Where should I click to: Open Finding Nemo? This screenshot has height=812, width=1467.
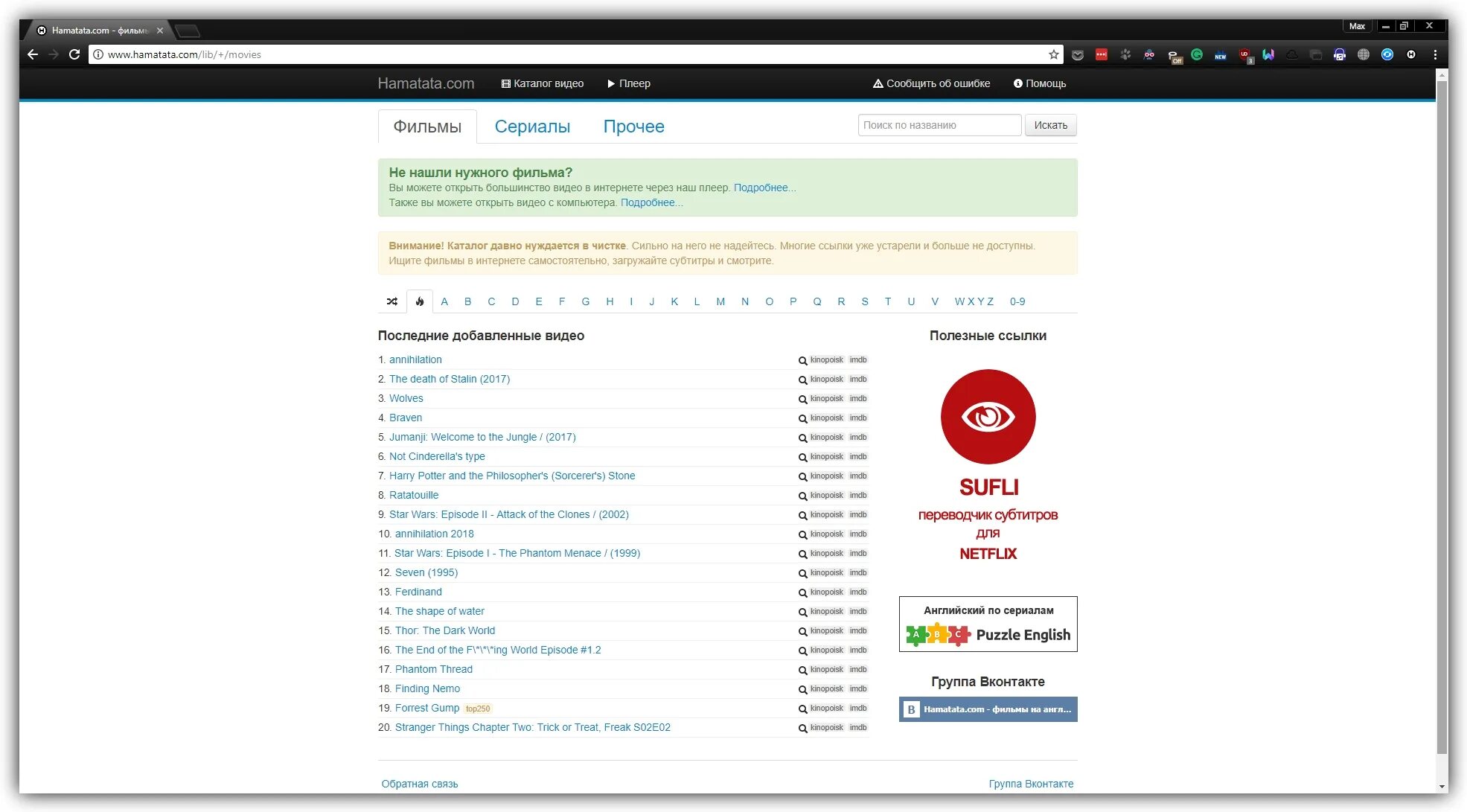tap(427, 688)
